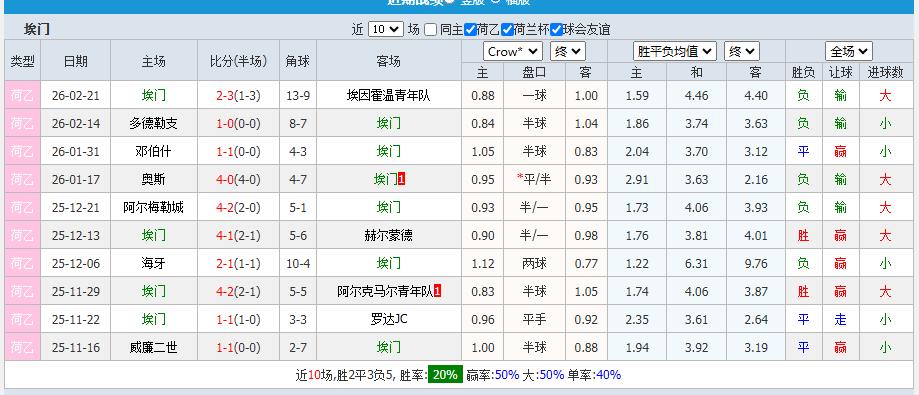Open the 全场 dropdown
919x395 pixels.
click(849, 52)
